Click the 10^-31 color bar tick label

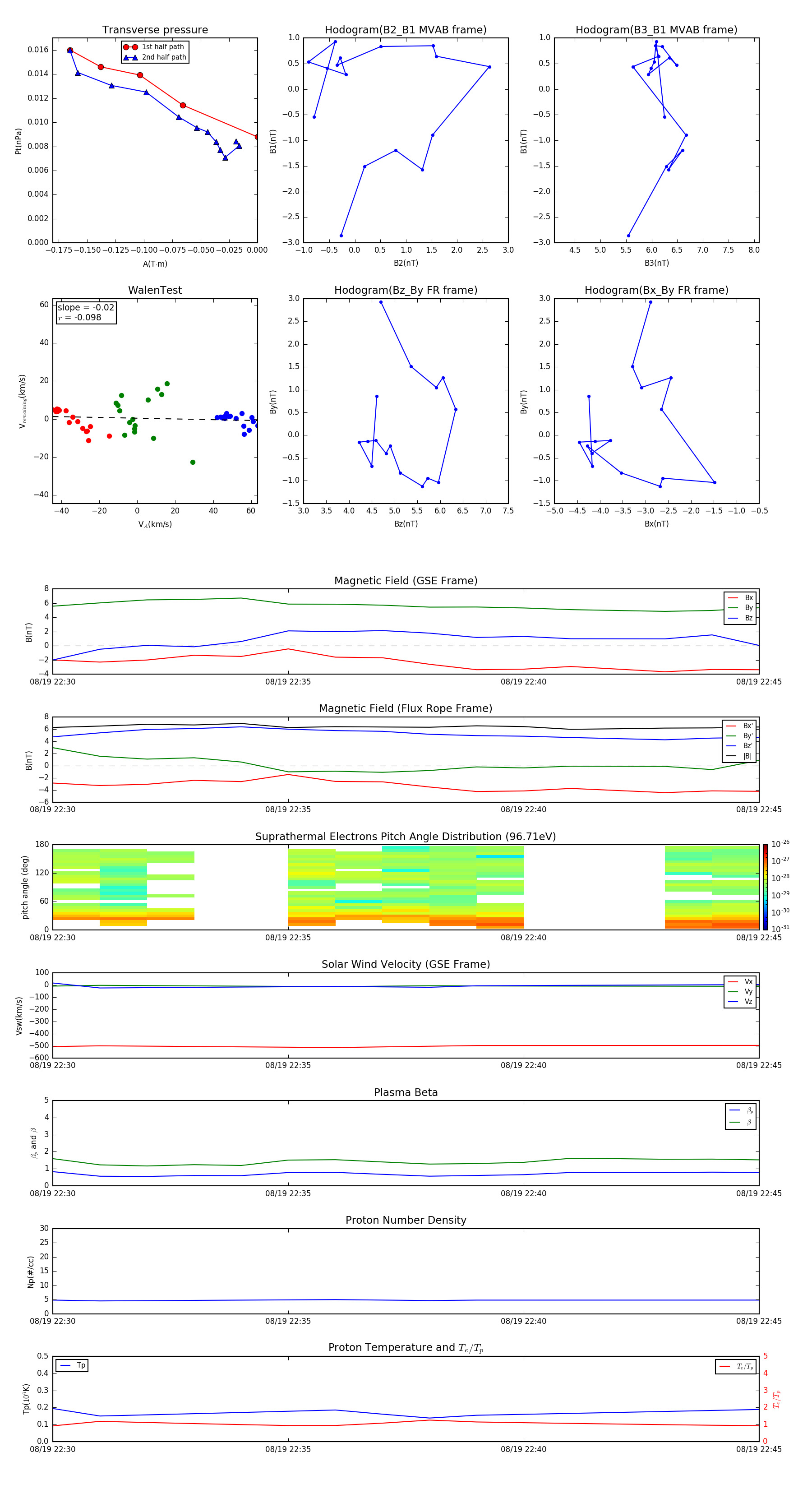pyautogui.click(x=780, y=929)
